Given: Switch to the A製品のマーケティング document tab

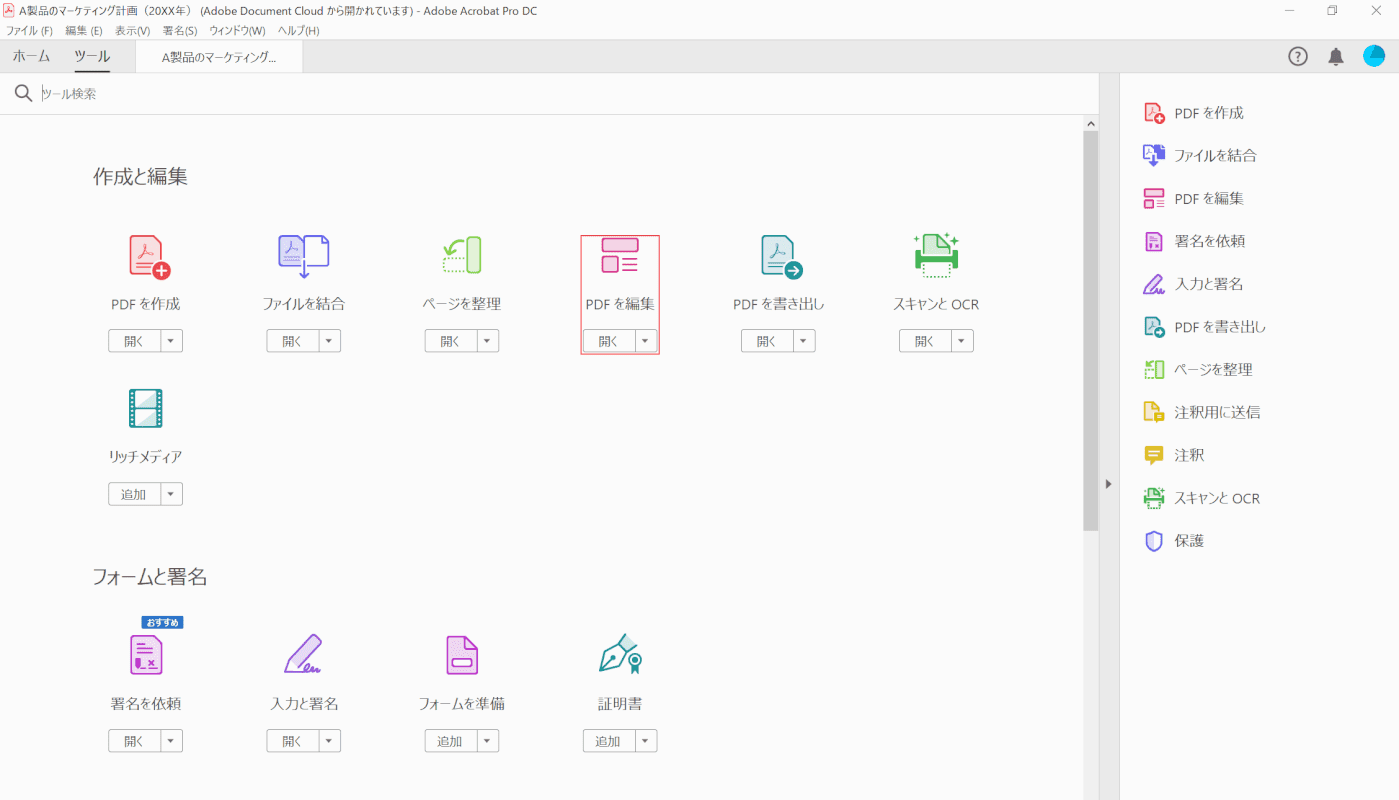Looking at the screenshot, I should pos(219,57).
